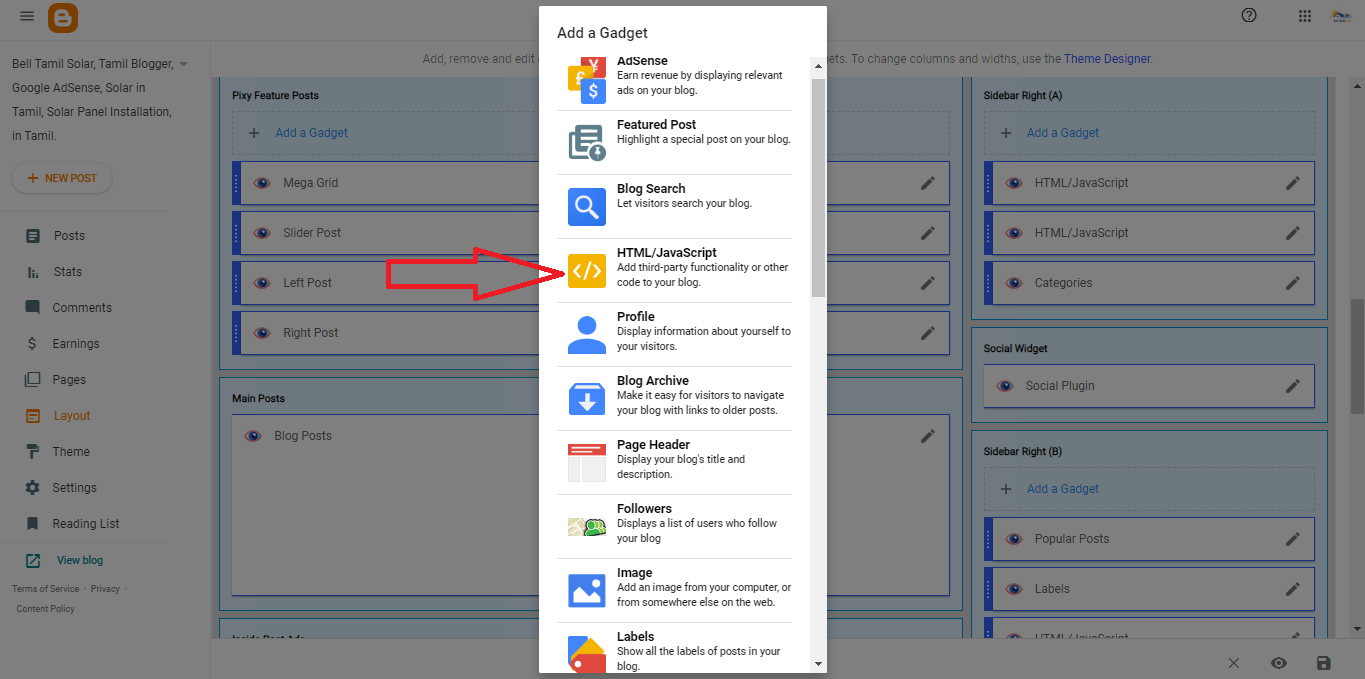Select the Followers gadget icon

[x=587, y=527]
